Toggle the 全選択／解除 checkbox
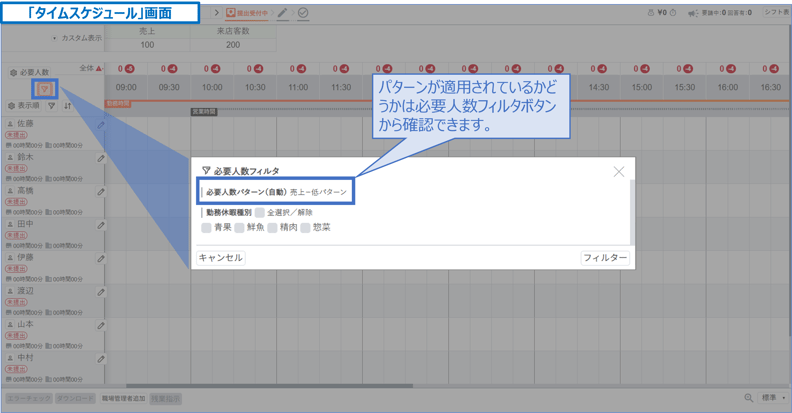792x413 pixels. [x=260, y=213]
